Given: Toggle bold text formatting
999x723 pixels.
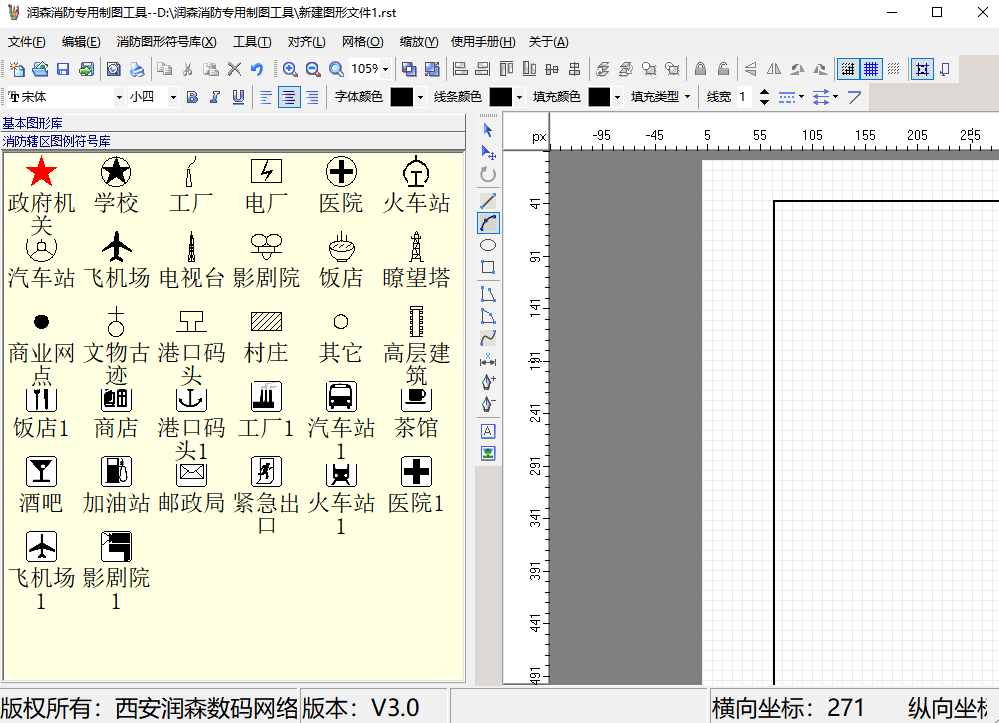Looking at the screenshot, I should [x=192, y=97].
